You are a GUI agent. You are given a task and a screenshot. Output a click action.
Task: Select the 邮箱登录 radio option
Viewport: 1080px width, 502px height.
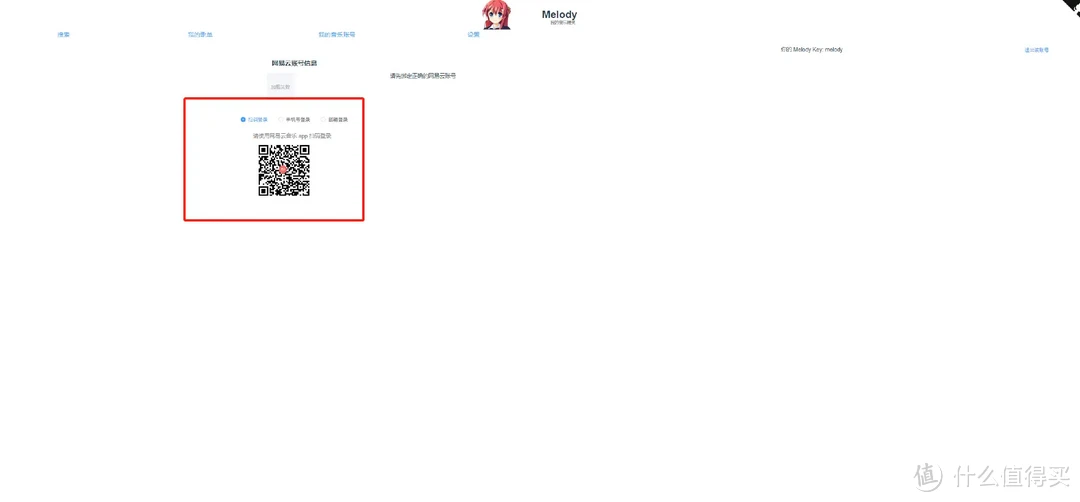point(334,120)
